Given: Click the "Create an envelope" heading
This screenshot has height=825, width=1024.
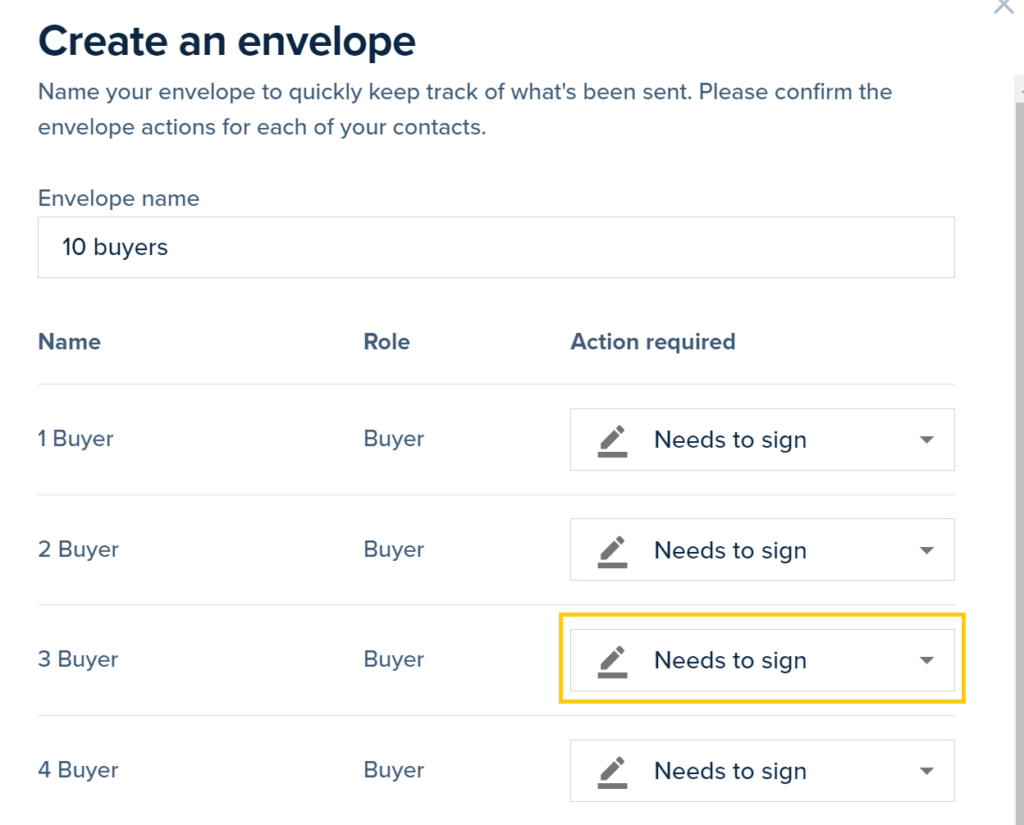Looking at the screenshot, I should tap(227, 41).
